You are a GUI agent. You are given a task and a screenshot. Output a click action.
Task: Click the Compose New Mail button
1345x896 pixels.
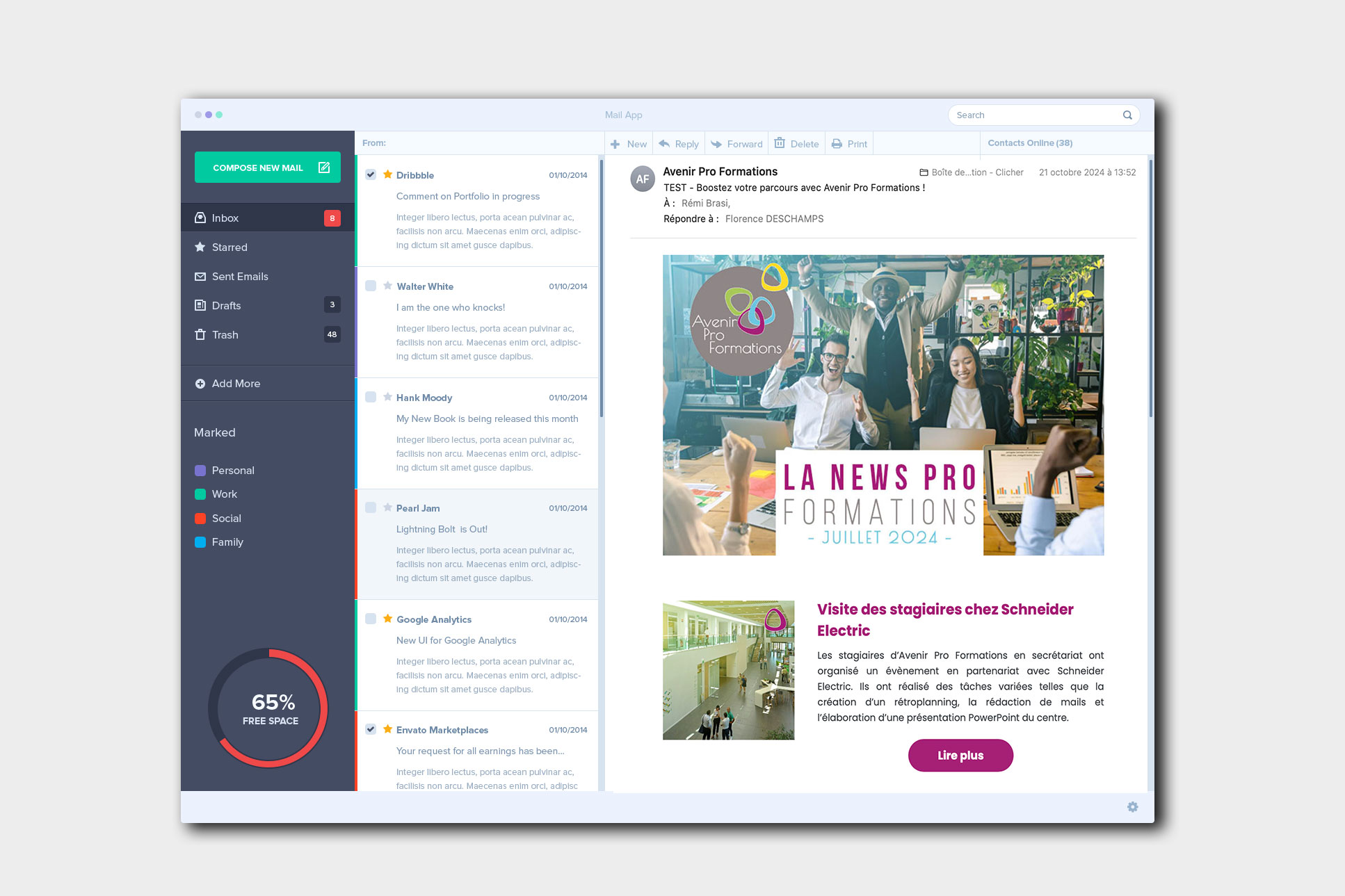click(x=264, y=167)
